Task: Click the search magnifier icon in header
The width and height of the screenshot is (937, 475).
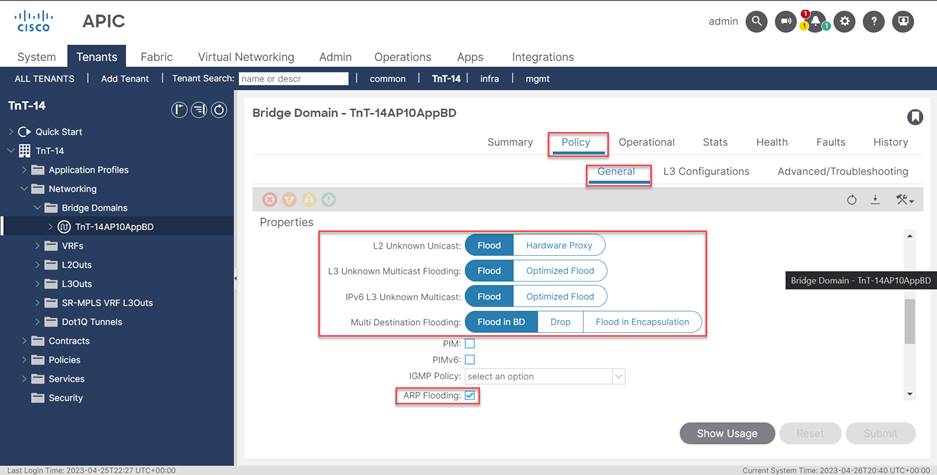Action: tap(757, 22)
